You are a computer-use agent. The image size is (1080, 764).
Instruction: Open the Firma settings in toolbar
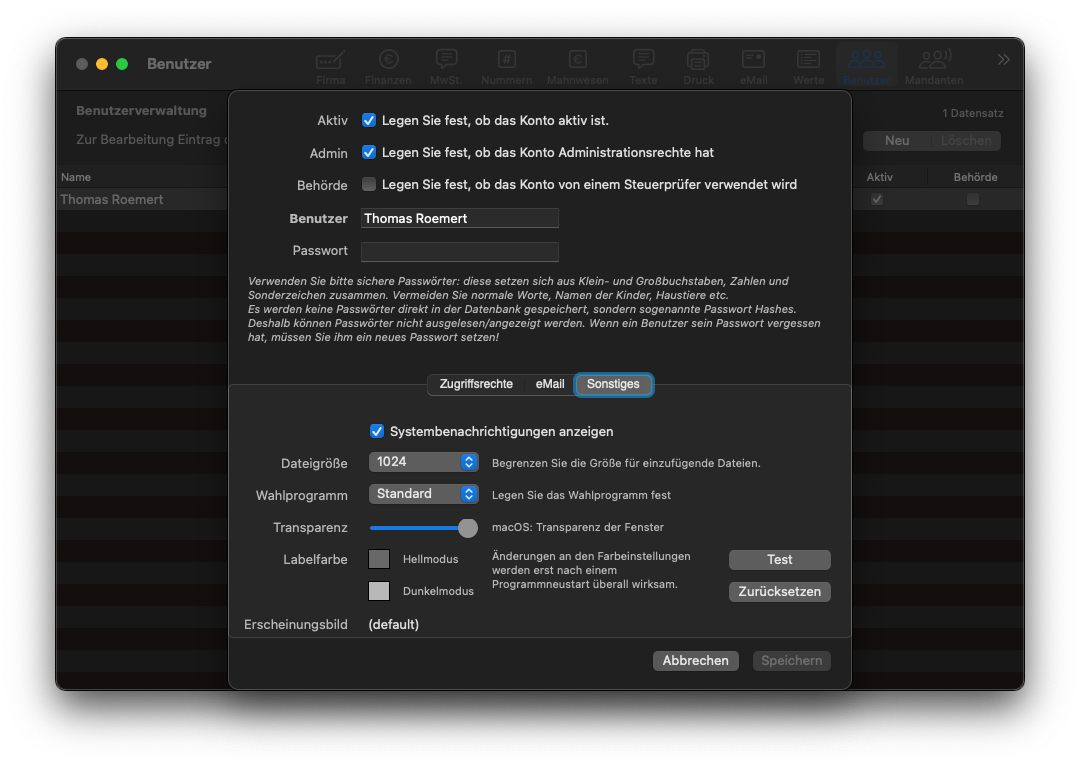click(330, 66)
